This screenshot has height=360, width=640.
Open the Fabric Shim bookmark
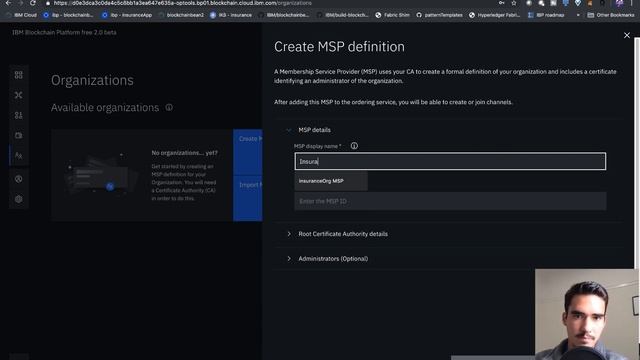tap(392, 15)
